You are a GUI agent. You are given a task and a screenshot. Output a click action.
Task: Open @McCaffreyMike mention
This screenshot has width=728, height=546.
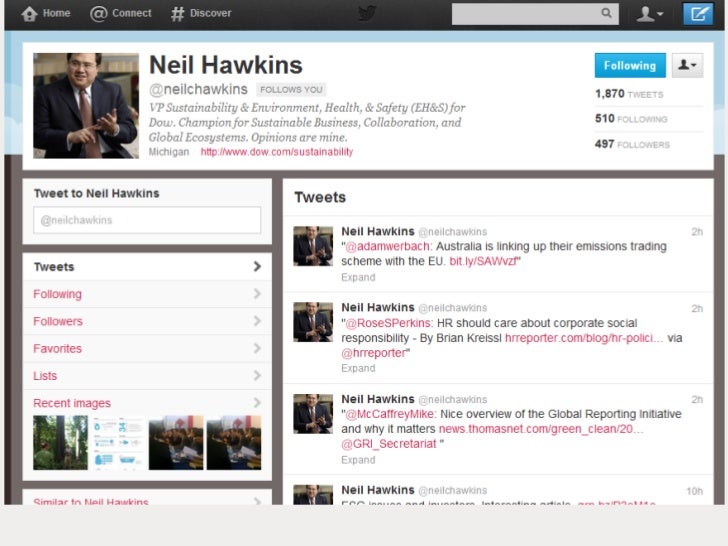coord(390,414)
